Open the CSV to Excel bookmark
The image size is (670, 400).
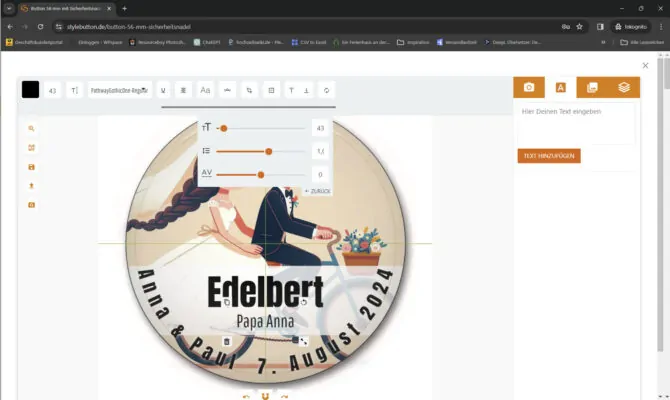309,42
